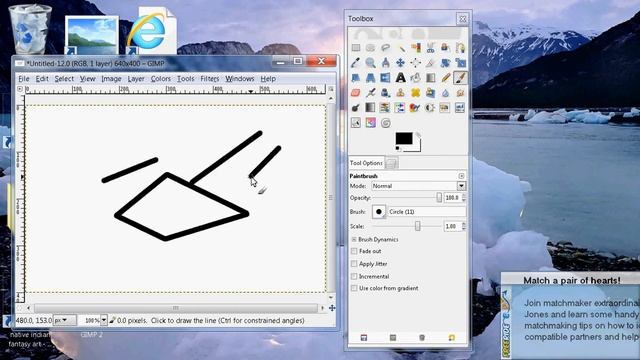Select the Shear tool
The height and width of the screenshot is (360, 640).
point(356,78)
